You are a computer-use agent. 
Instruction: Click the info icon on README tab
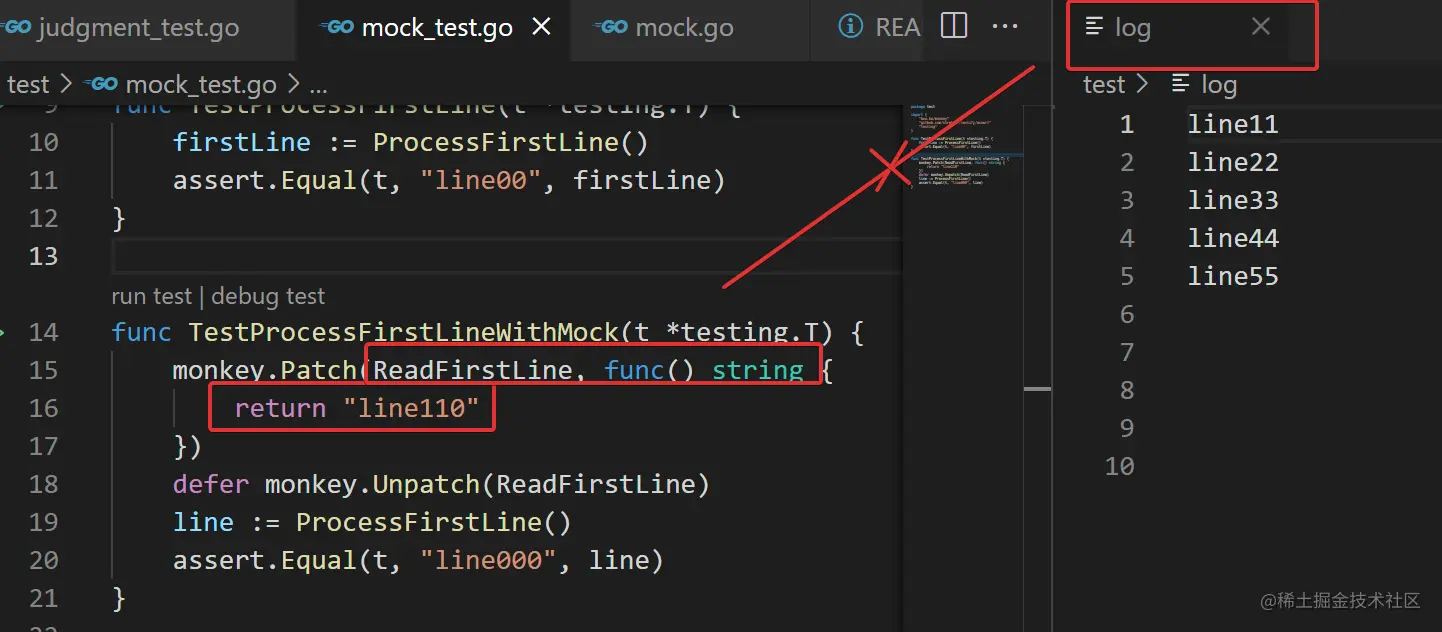pos(851,27)
